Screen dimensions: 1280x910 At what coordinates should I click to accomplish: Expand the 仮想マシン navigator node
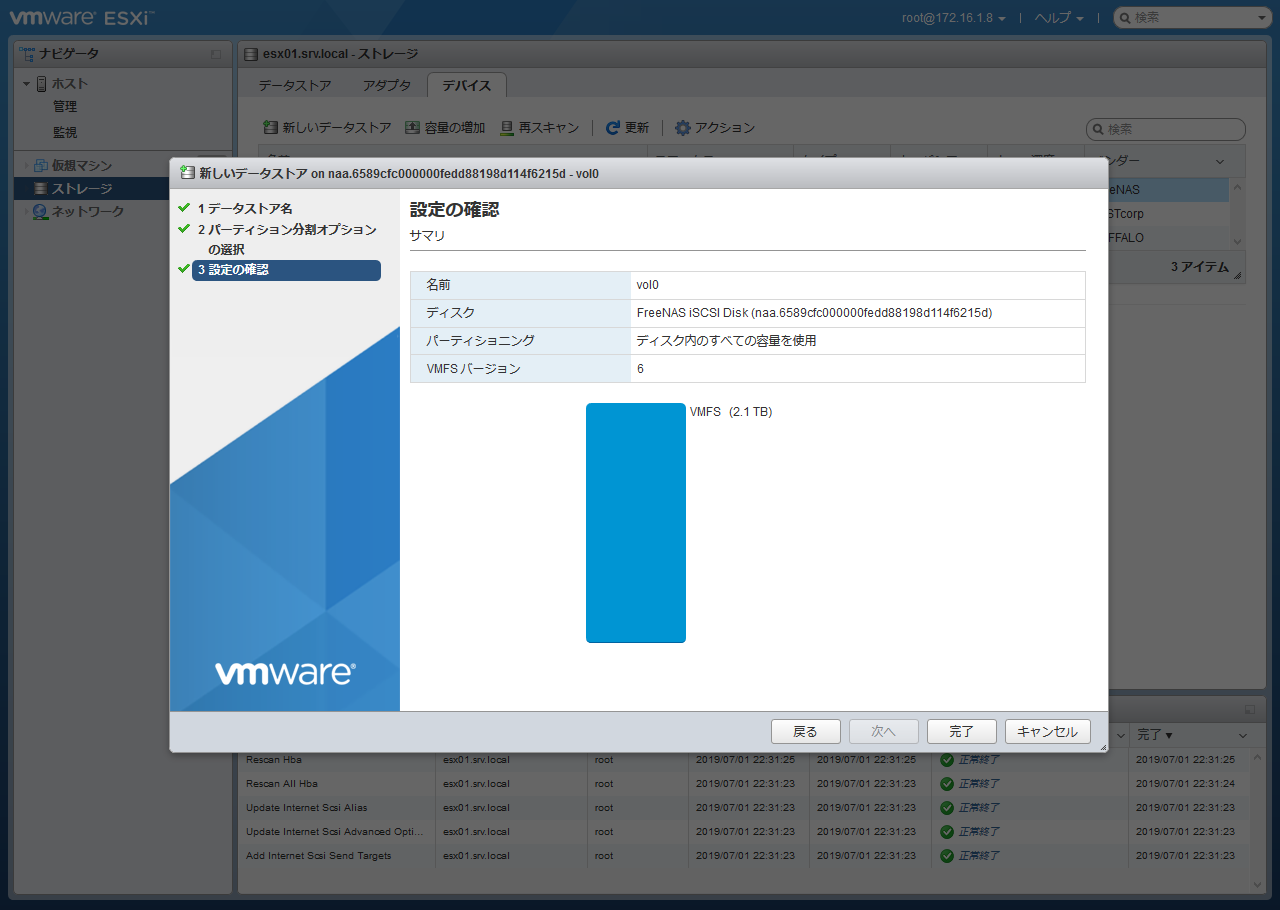point(26,166)
